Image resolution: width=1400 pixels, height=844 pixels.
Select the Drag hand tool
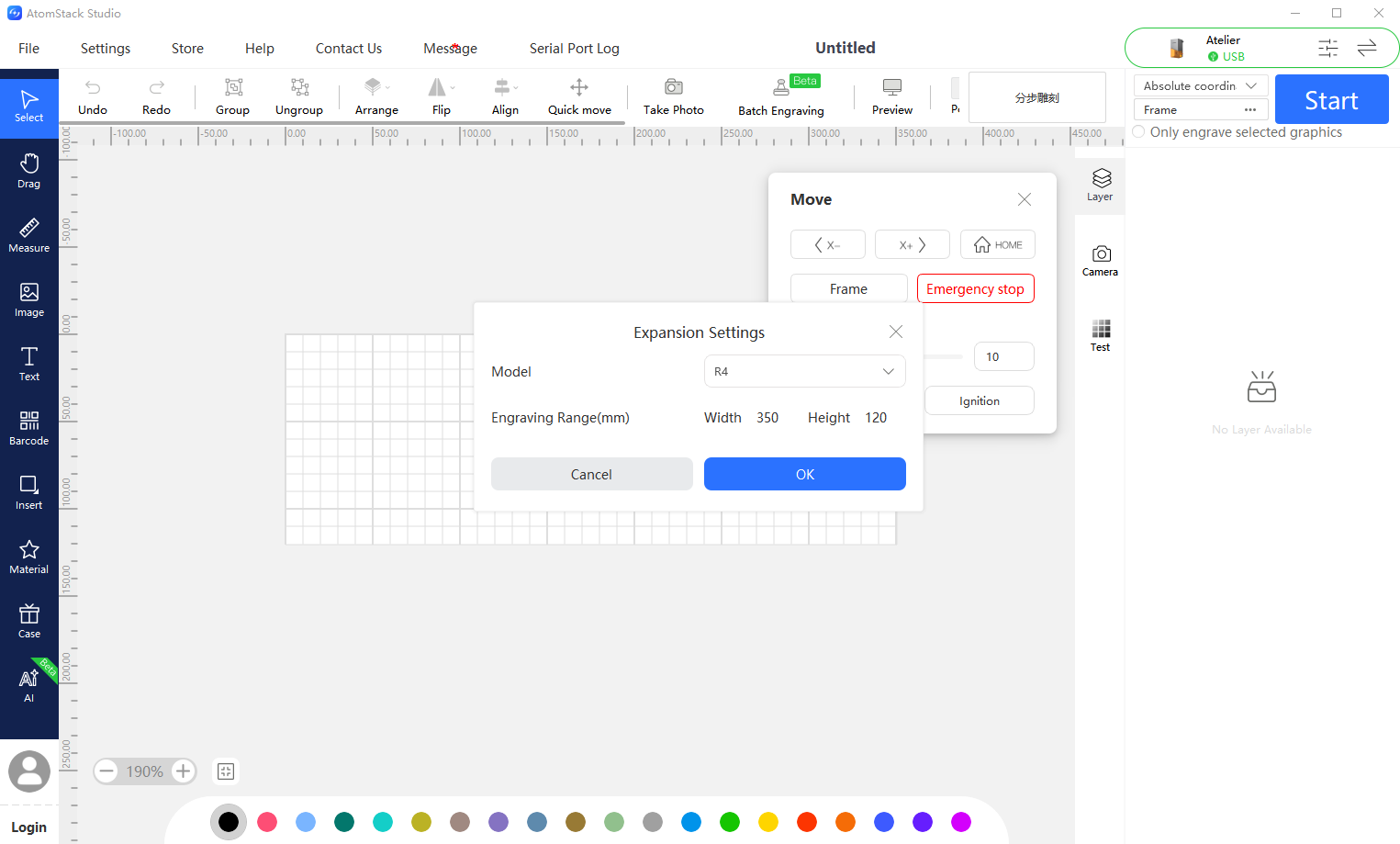coord(29,171)
